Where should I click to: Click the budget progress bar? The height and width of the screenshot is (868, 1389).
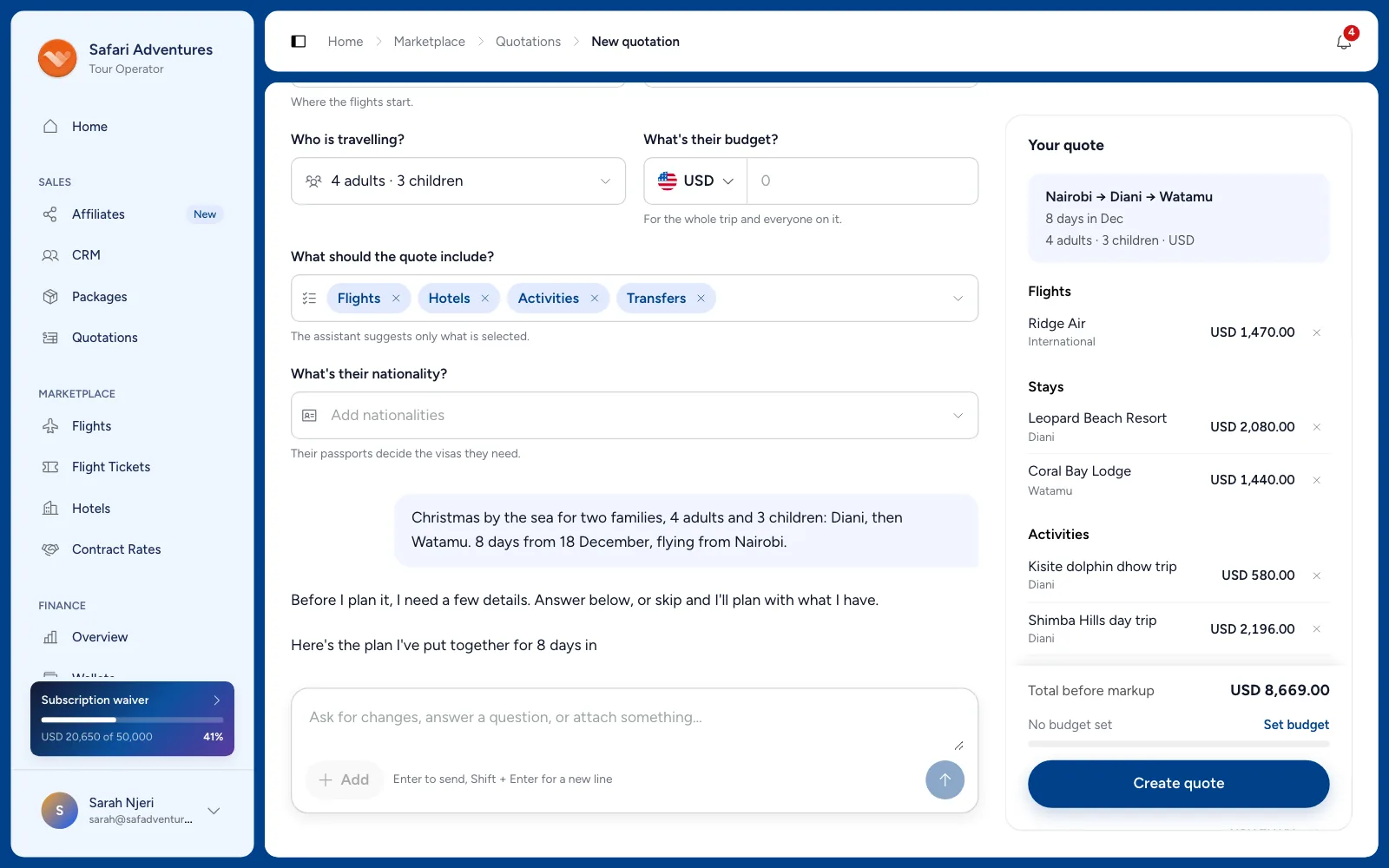(1179, 744)
